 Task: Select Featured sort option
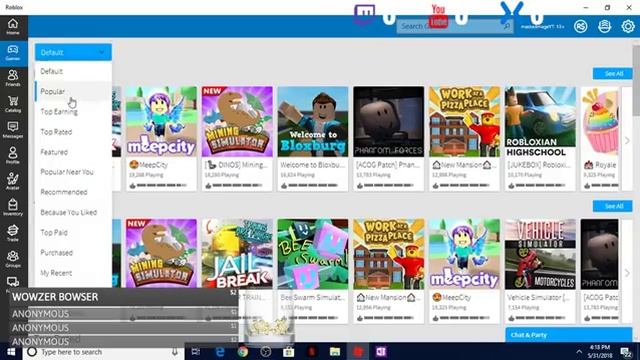(x=73, y=152)
